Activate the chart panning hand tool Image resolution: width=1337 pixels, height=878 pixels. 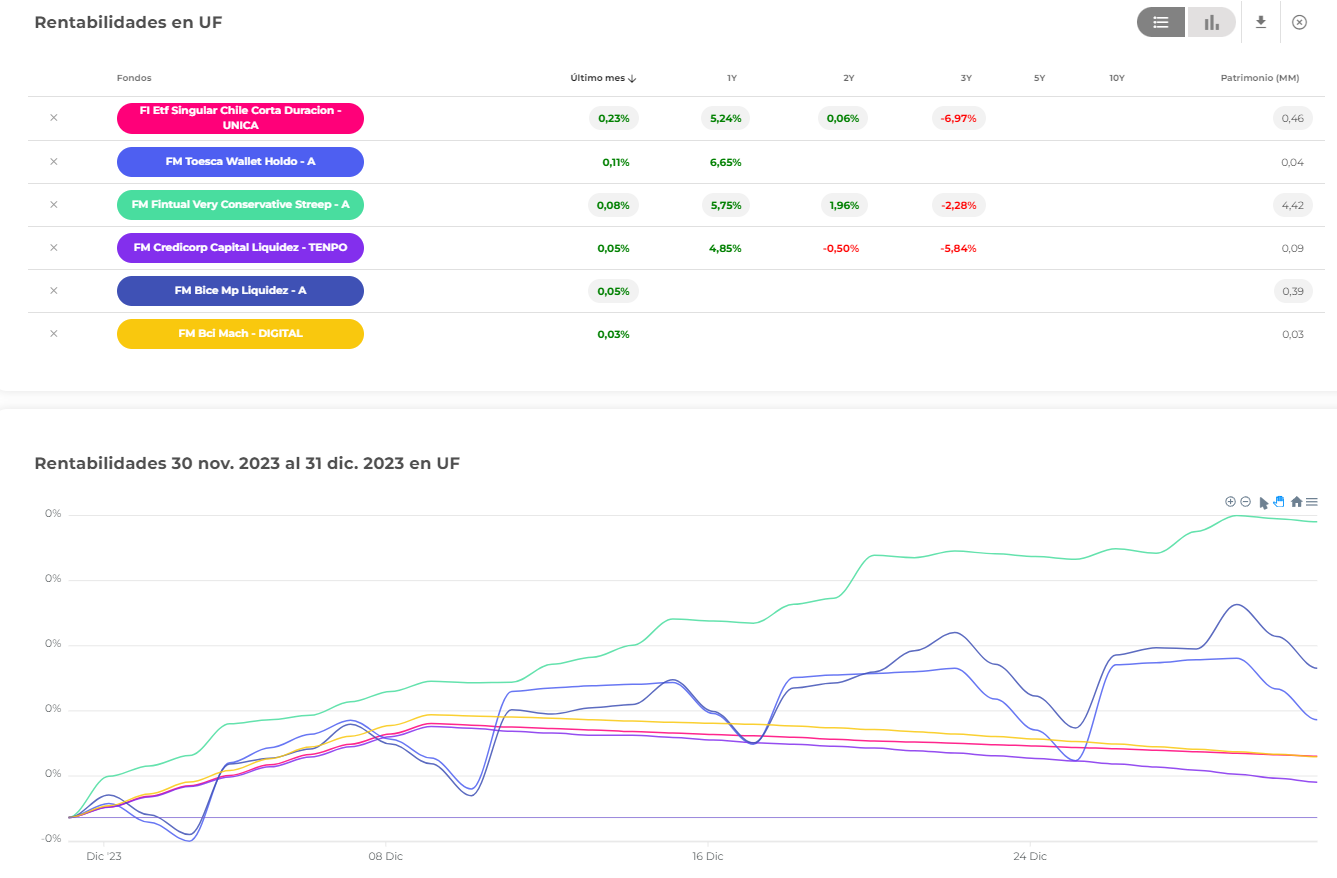tap(1279, 502)
